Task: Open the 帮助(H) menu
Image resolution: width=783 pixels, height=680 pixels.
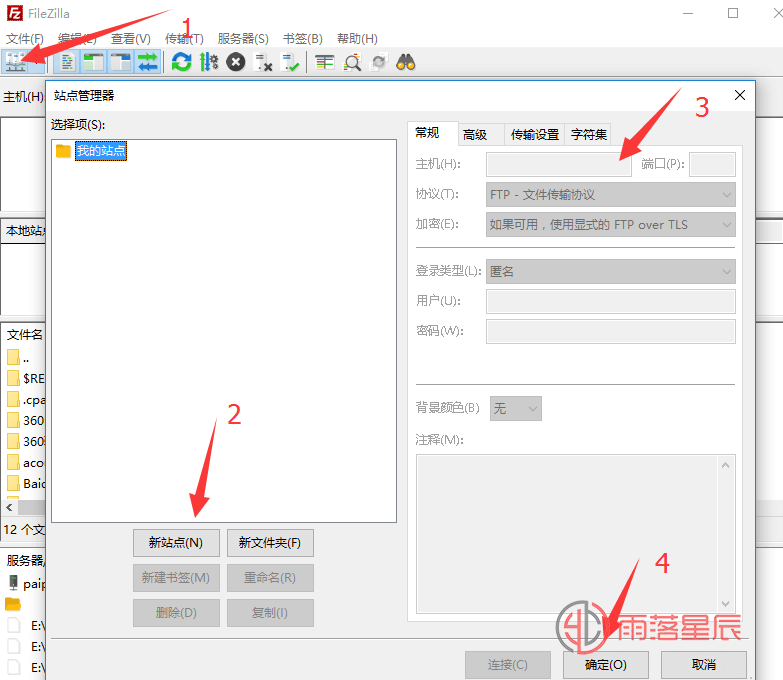Action: (x=357, y=38)
